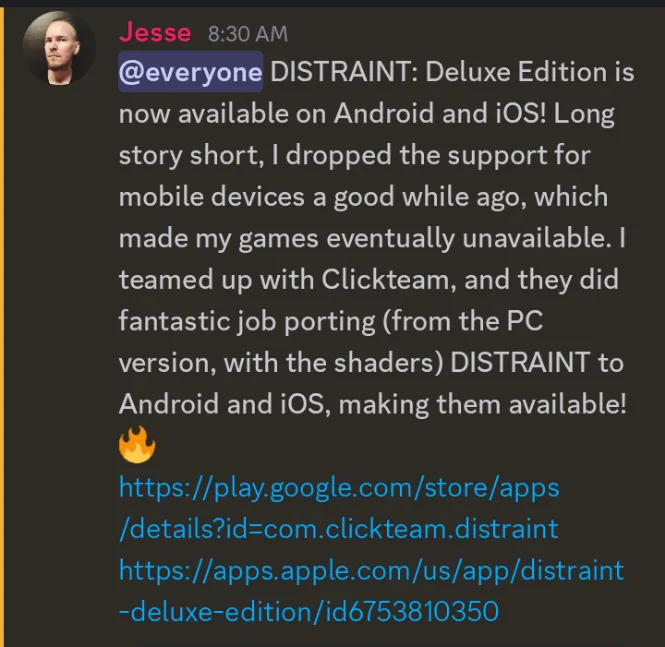Click the fire emoji in the message
The width and height of the screenshot is (665, 647).
point(137,445)
